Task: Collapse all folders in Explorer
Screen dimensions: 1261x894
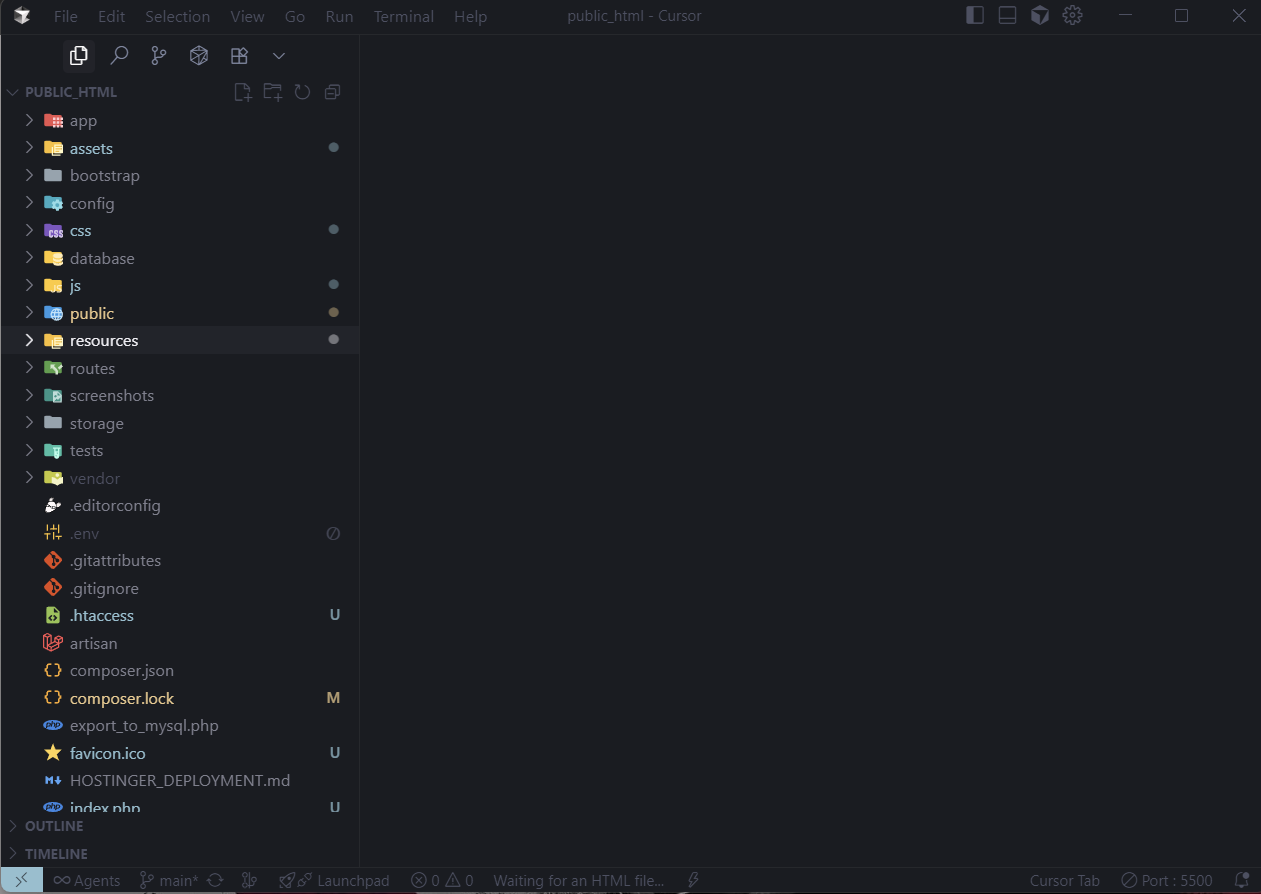Action: coord(332,91)
